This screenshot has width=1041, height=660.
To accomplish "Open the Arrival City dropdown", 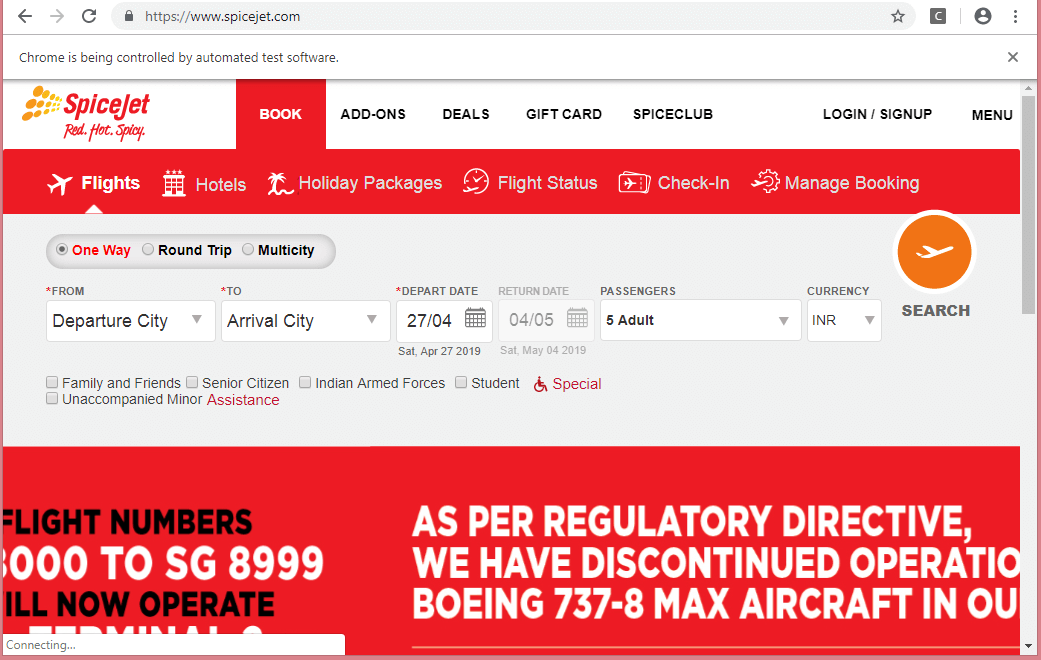I will [305, 321].
